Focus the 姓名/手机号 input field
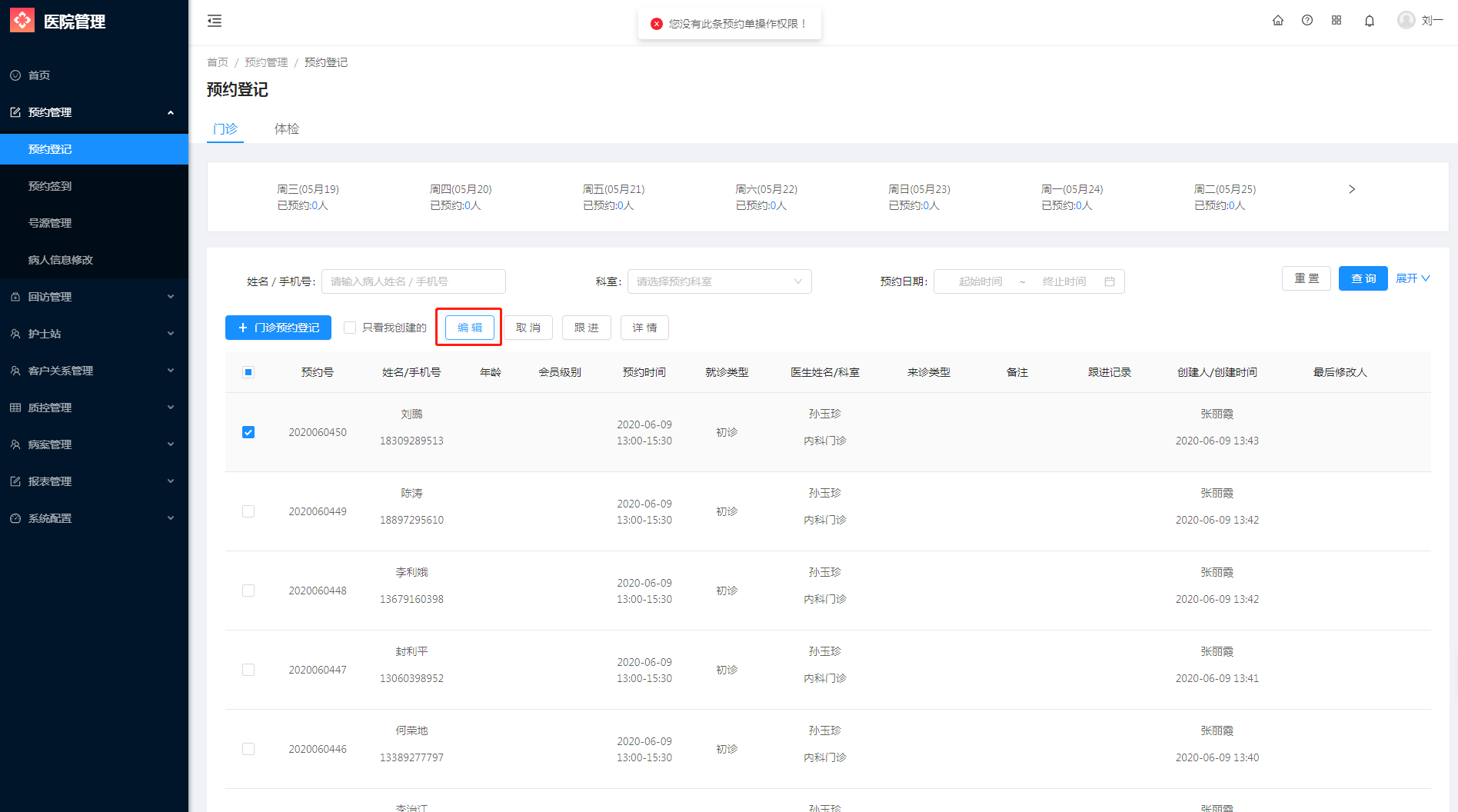Image resolution: width=1458 pixels, height=812 pixels. 414,281
